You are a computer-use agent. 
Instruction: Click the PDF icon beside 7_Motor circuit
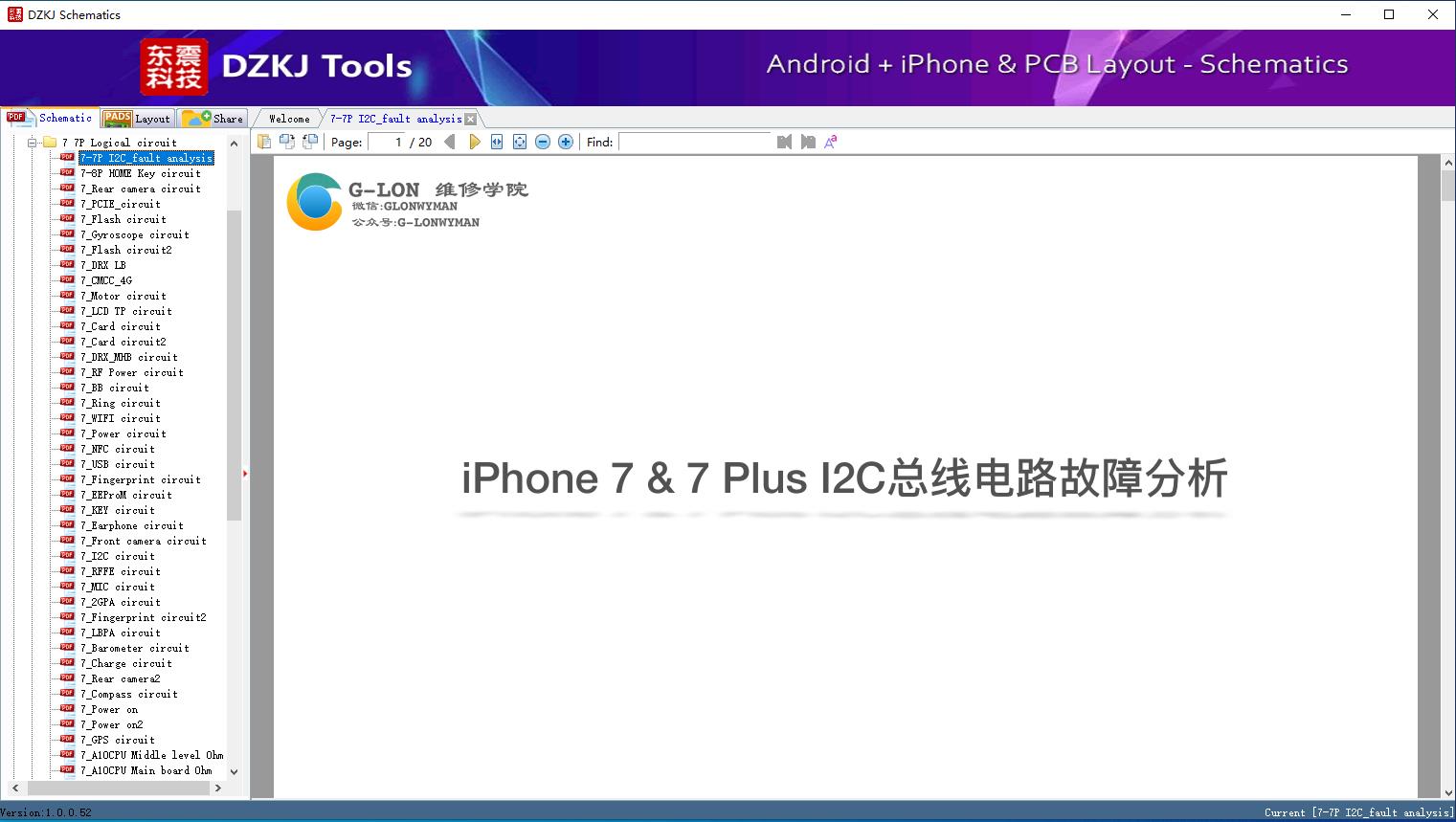click(67, 296)
